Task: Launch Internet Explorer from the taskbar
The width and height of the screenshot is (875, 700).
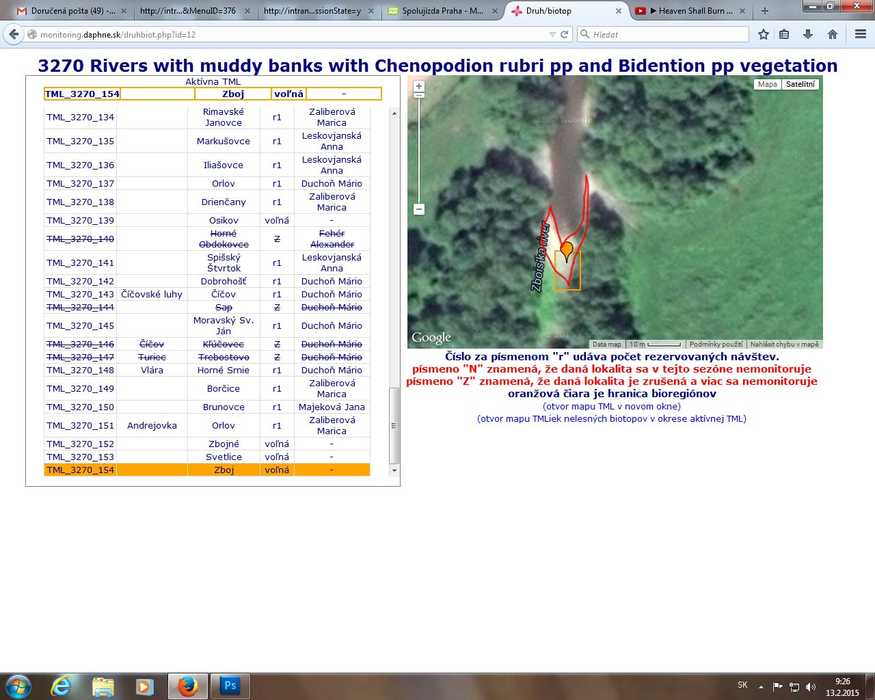Action: pyautogui.click(x=60, y=685)
